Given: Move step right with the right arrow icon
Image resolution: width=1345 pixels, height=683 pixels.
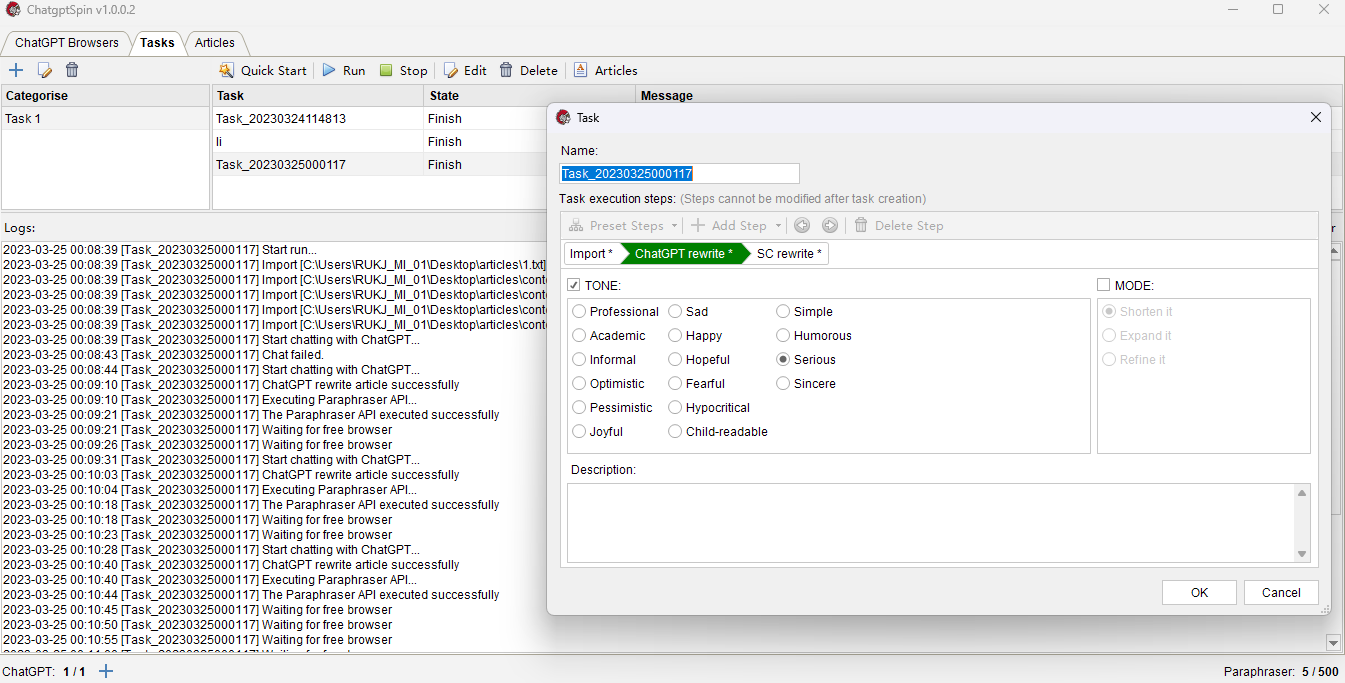Looking at the screenshot, I should (830, 226).
